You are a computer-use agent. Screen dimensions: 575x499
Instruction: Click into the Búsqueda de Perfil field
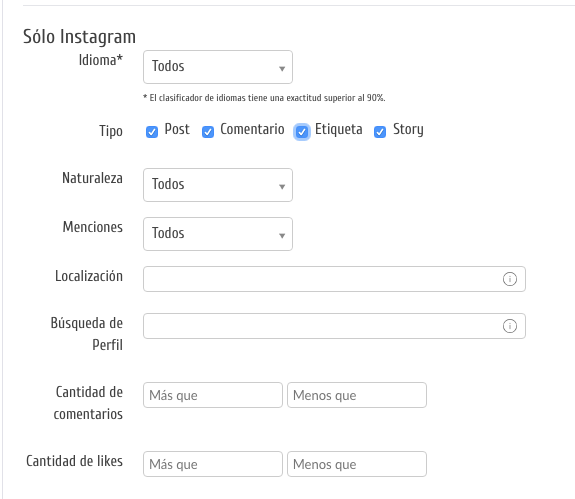(x=334, y=326)
